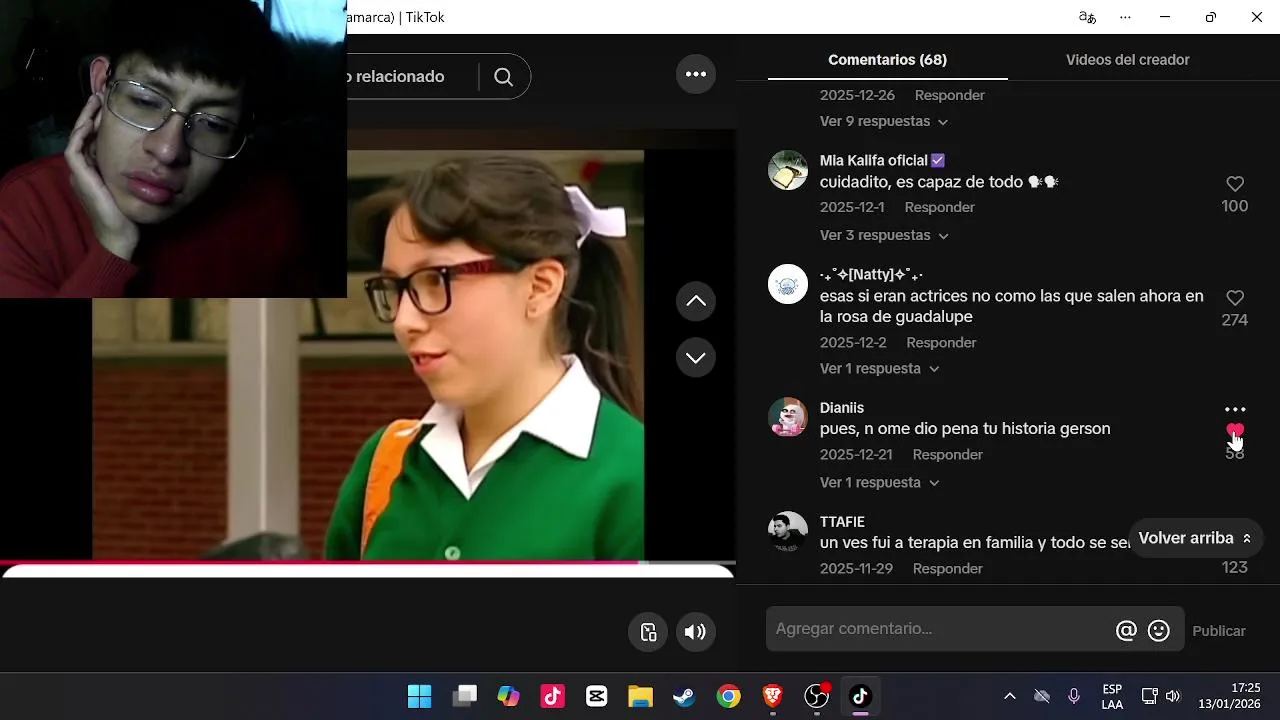Unlike the Dianiis comment heart
The width and height of the screenshot is (1280, 720).
coord(1235,432)
